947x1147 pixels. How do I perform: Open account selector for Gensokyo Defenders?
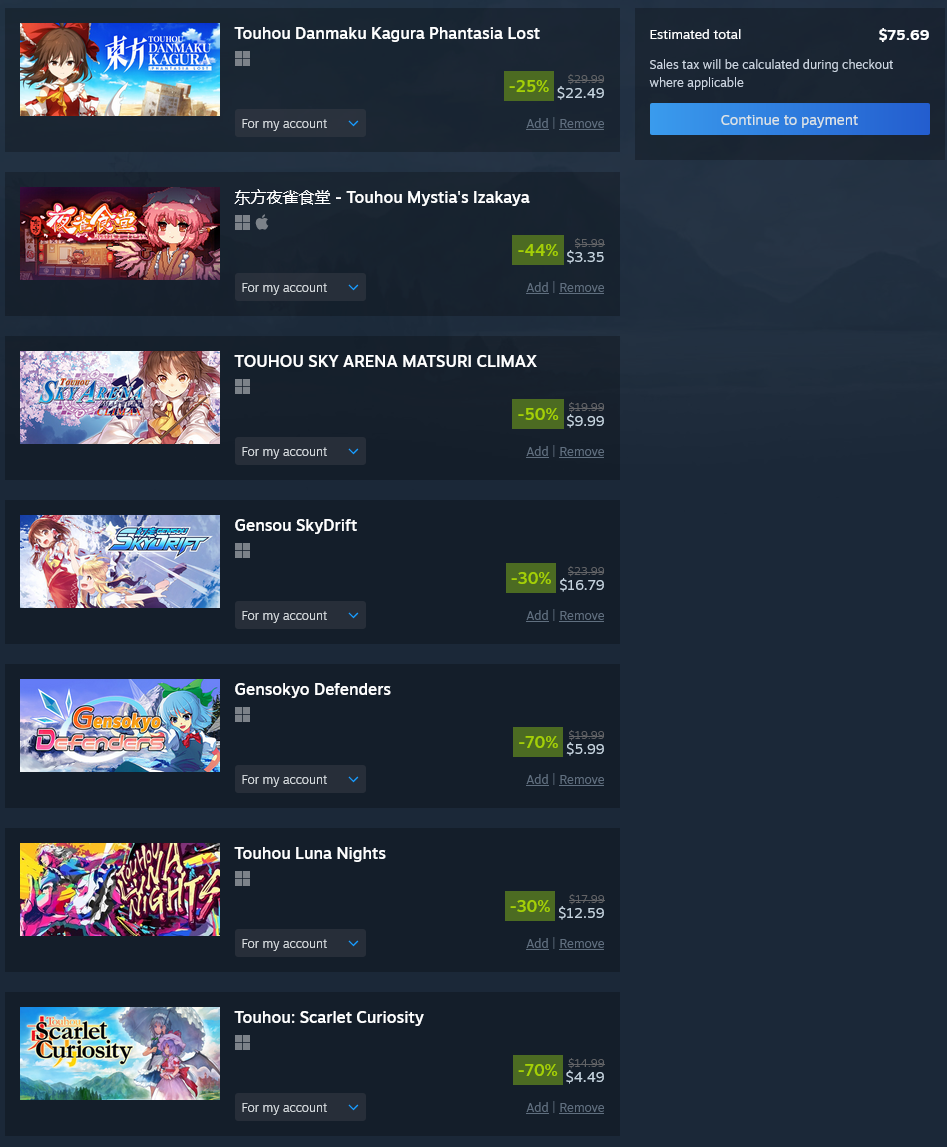point(300,779)
